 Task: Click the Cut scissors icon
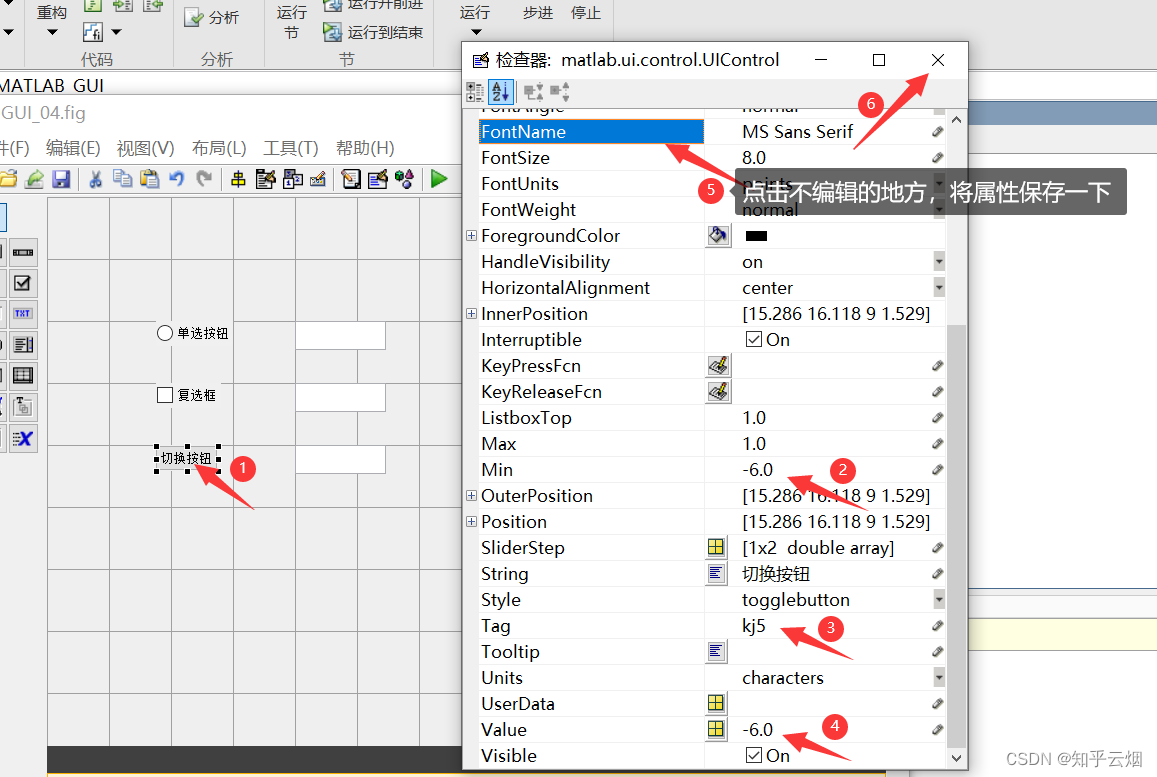tap(94, 178)
